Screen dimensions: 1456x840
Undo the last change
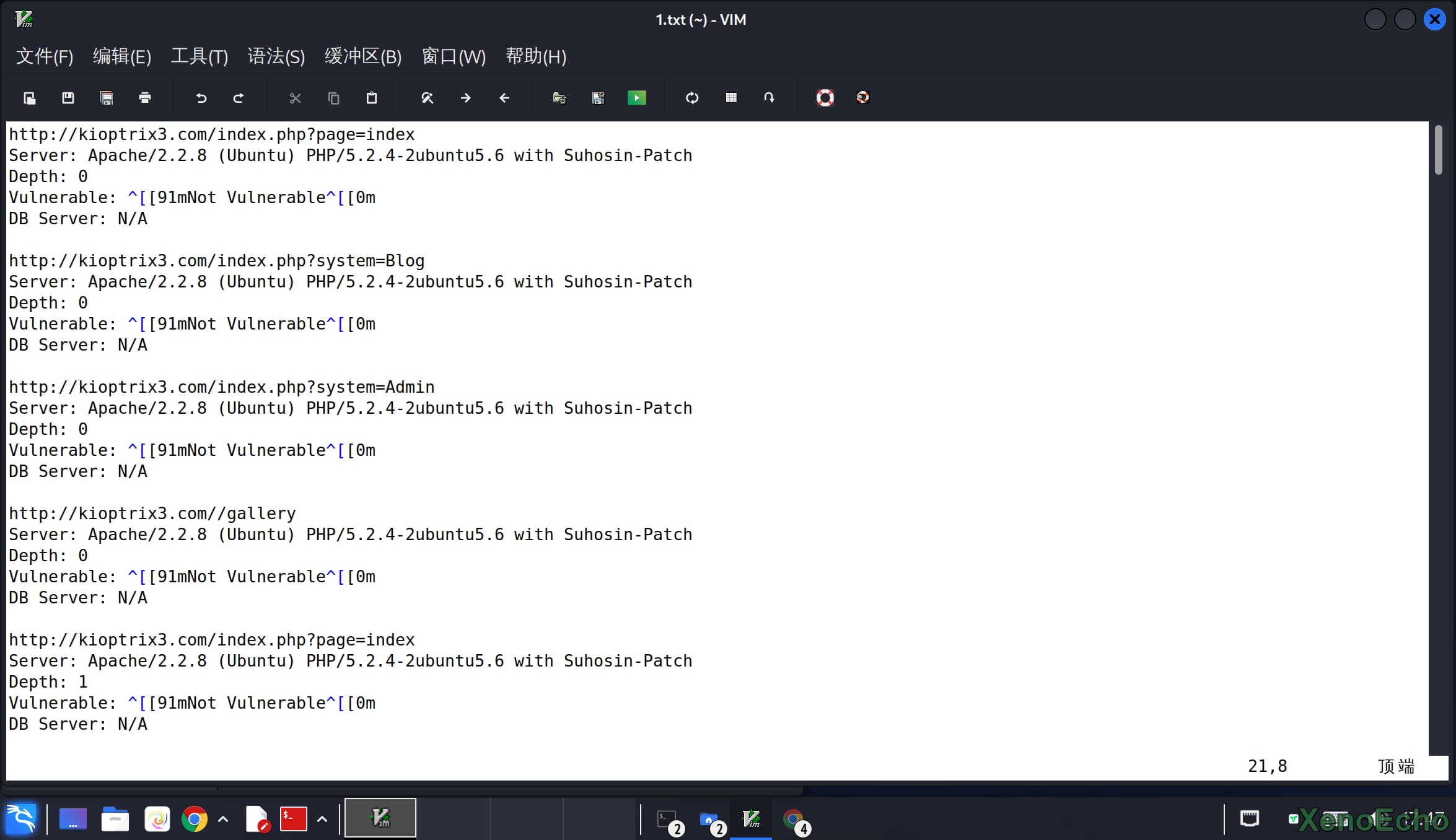pyautogui.click(x=201, y=98)
